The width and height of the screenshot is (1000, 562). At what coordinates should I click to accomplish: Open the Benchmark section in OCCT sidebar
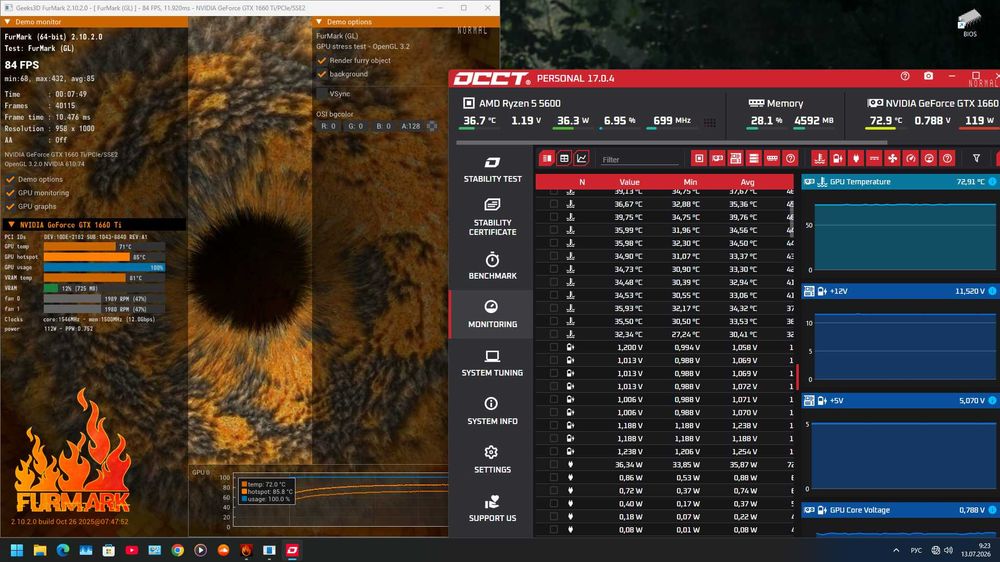pos(492,266)
